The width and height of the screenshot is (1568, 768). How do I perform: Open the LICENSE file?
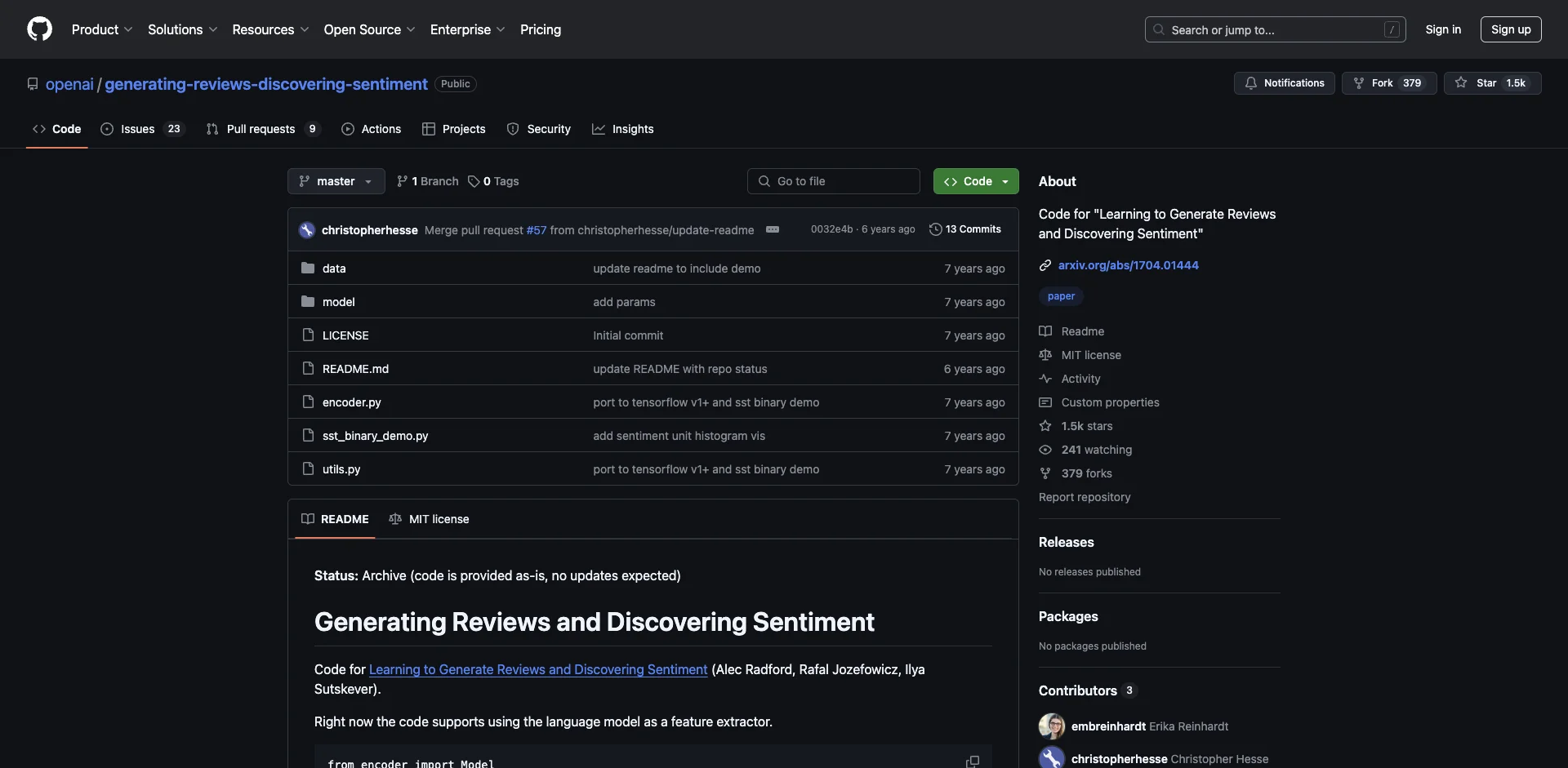click(345, 335)
